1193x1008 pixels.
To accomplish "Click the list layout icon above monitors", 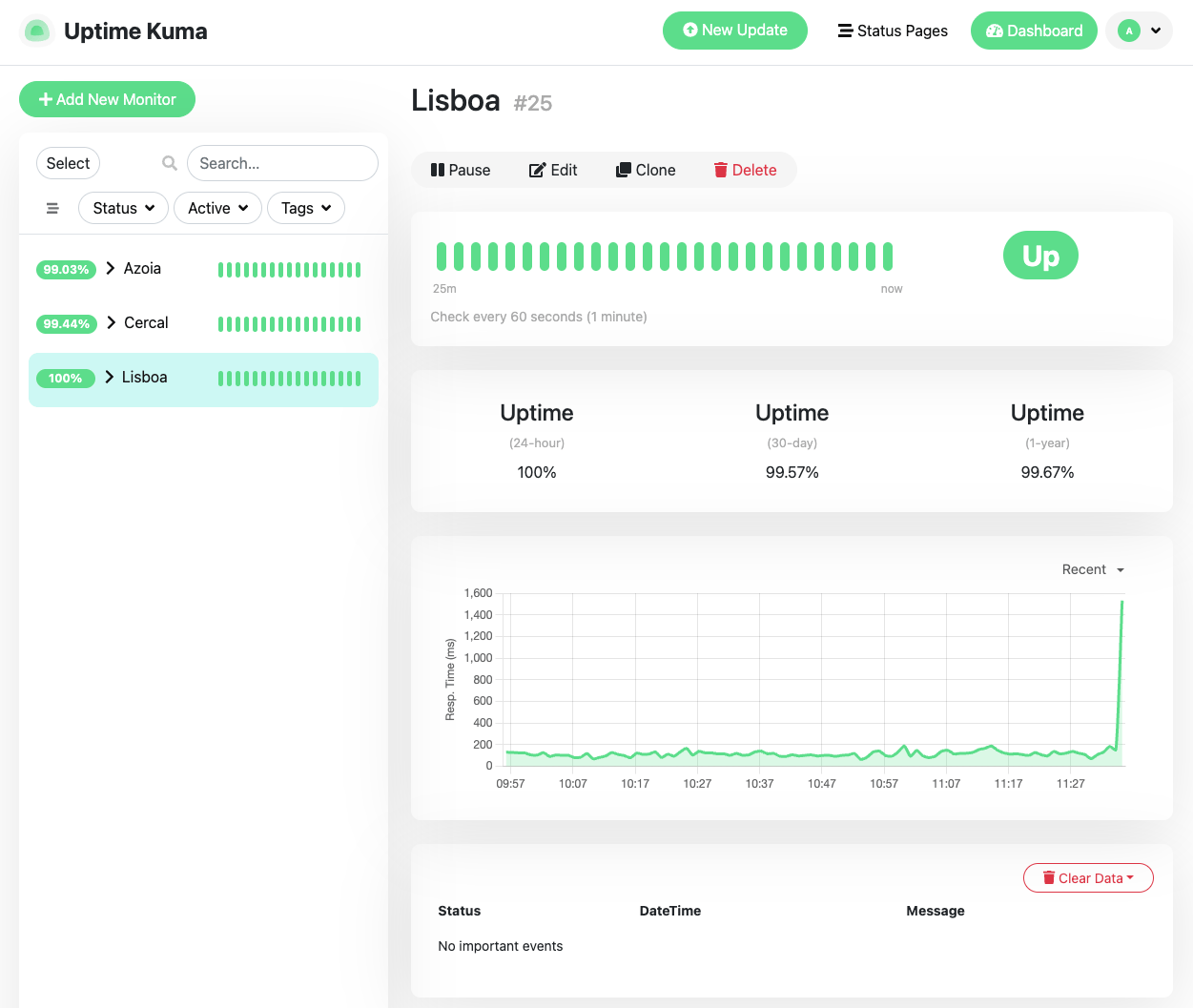I will [x=51, y=208].
